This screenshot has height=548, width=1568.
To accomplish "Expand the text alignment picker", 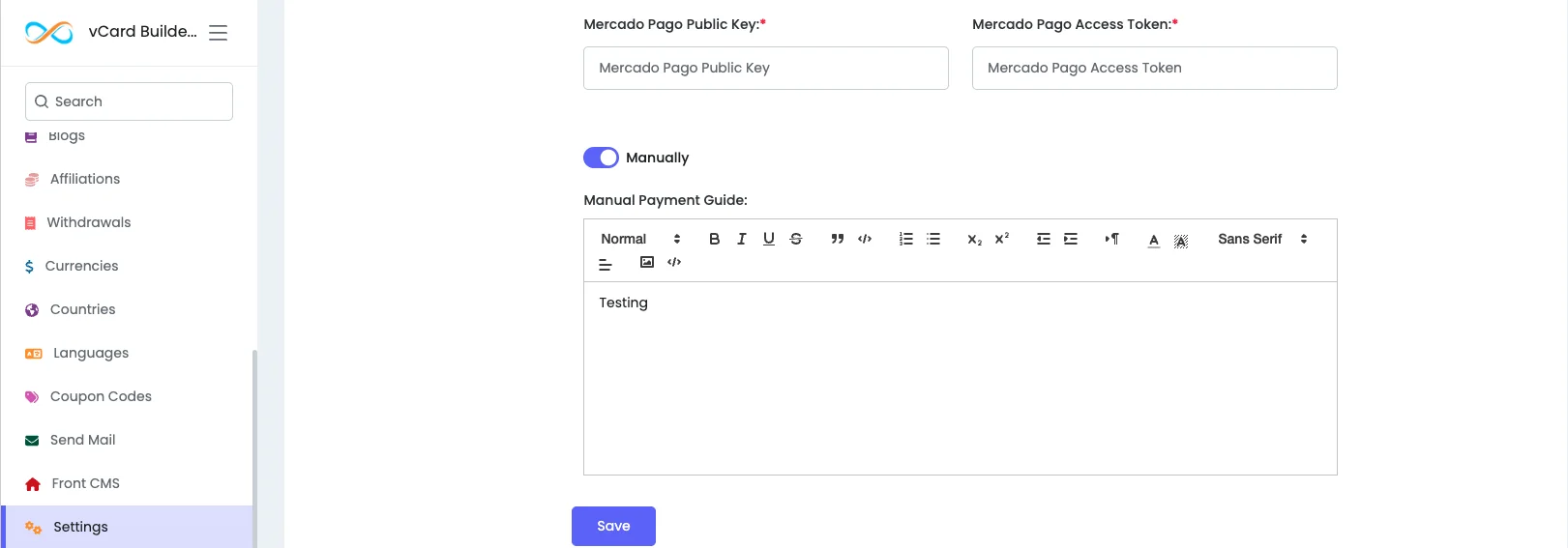I will (x=606, y=263).
